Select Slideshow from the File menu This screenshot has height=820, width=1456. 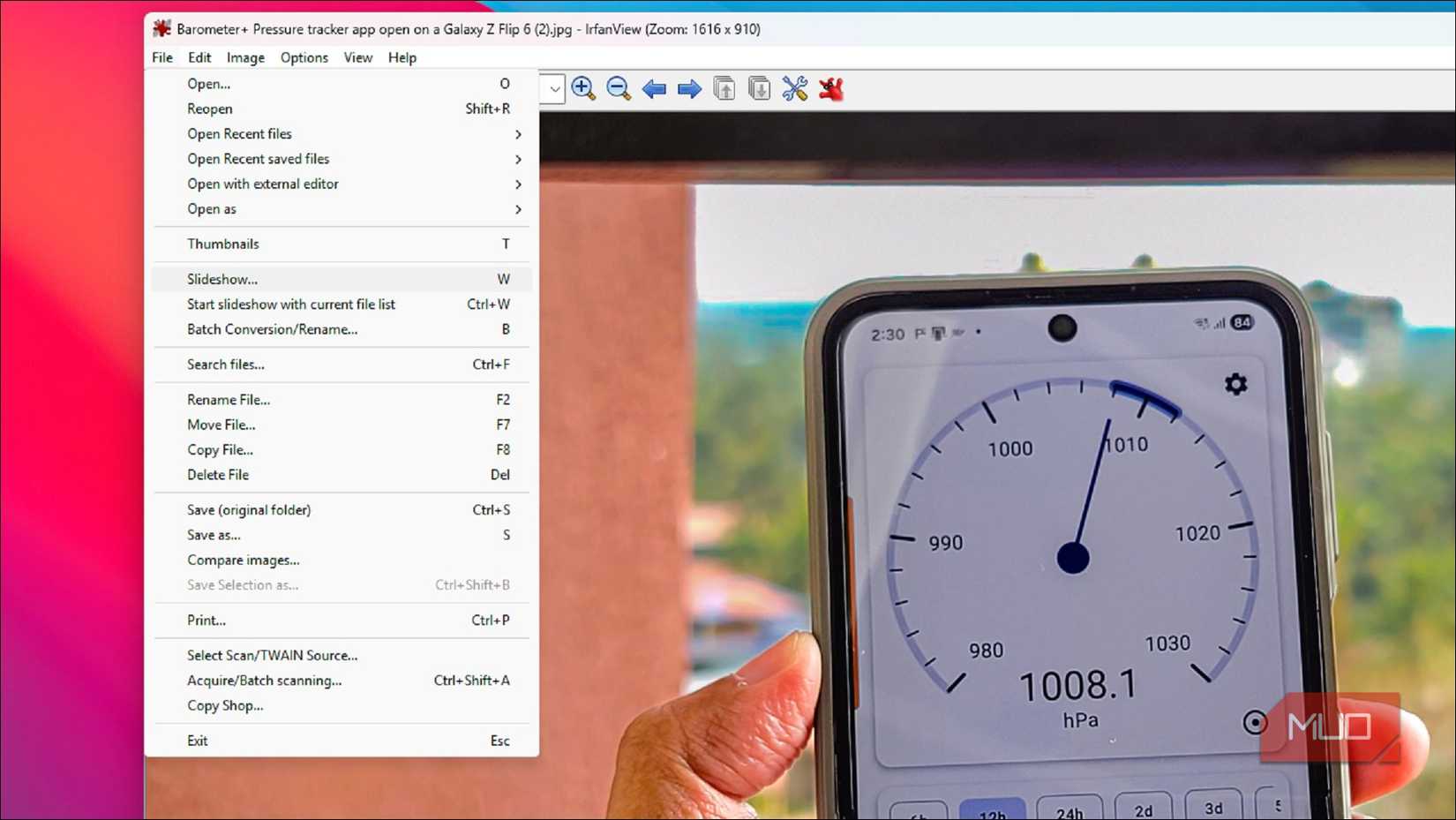click(x=221, y=278)
